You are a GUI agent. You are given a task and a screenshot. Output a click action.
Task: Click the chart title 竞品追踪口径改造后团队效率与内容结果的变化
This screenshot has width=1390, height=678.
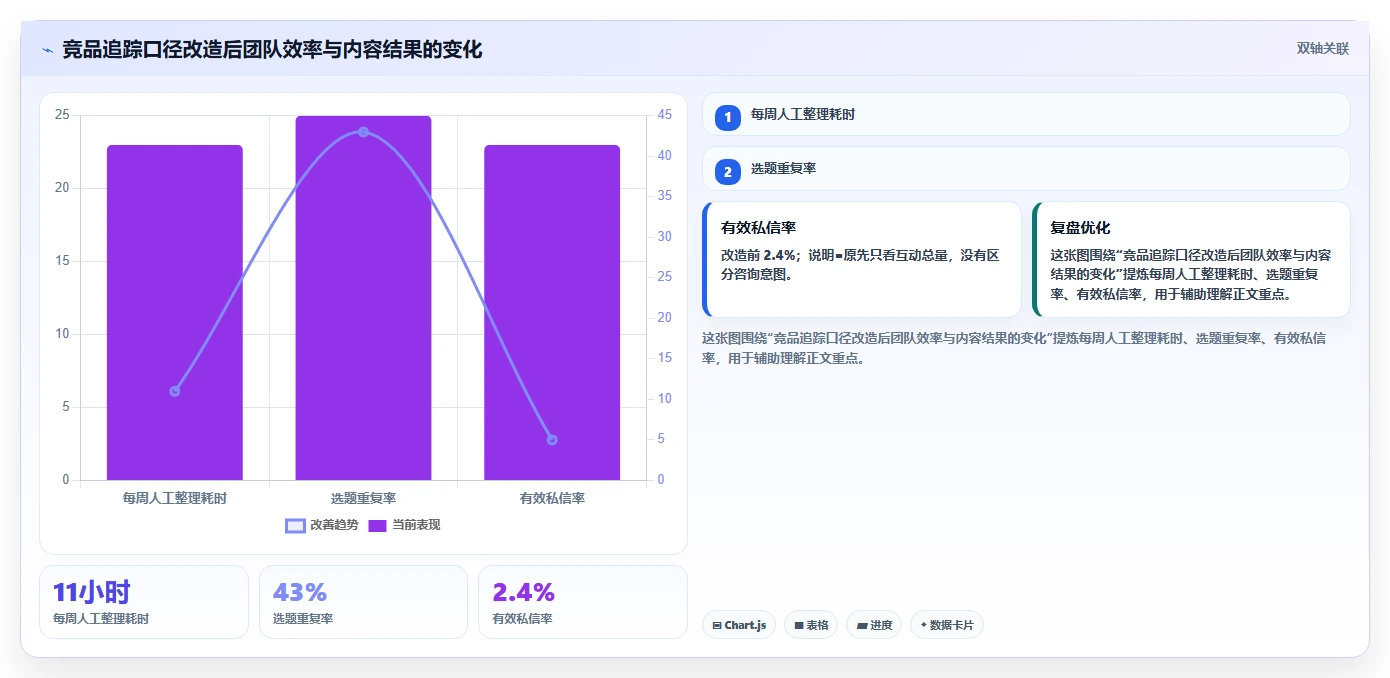[x=272, y=49]
